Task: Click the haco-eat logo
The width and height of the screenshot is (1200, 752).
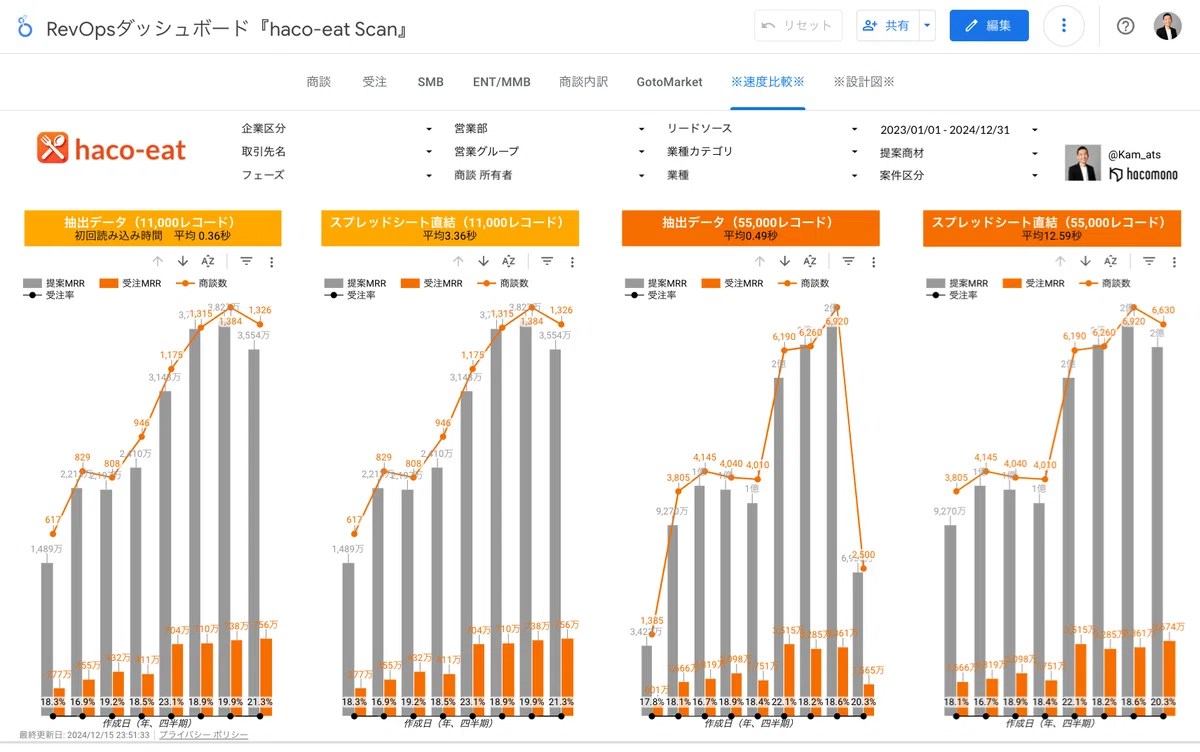Action: tap(112, 150)
